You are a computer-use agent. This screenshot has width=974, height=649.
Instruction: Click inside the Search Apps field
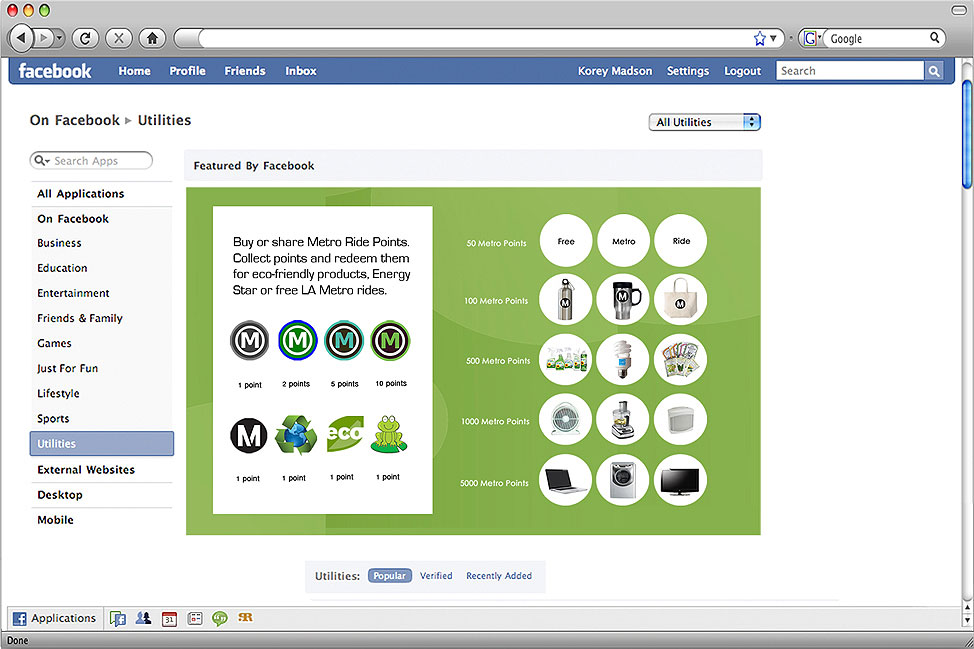tap(99, 160)
